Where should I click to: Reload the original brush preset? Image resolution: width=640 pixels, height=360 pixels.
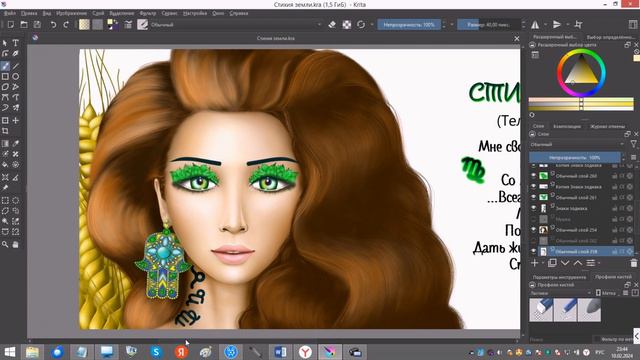361,24
